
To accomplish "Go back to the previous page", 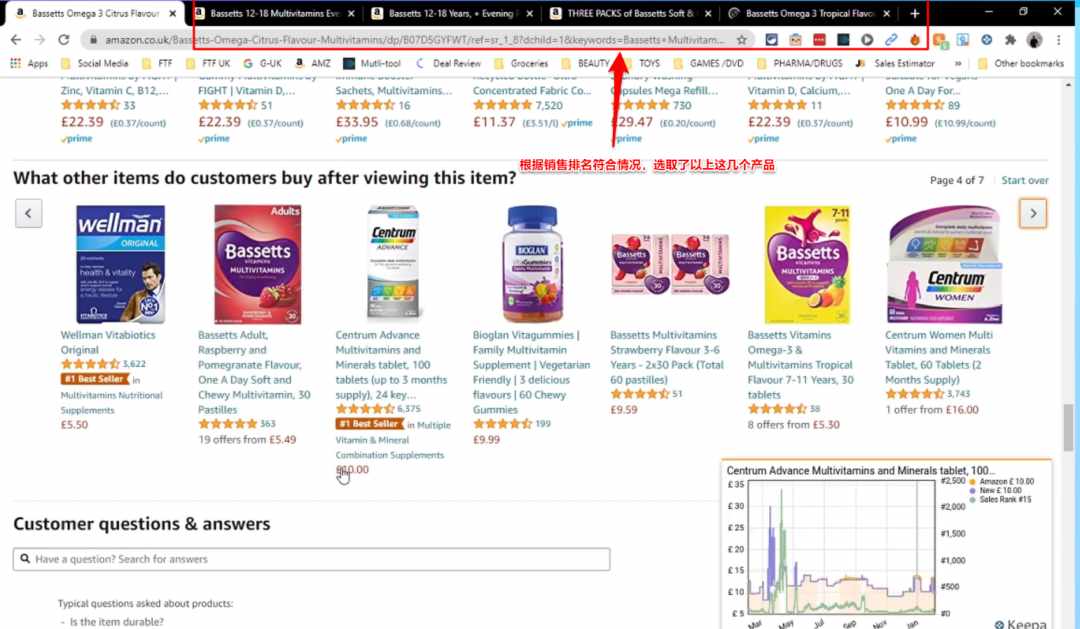I will pos(16,40).
